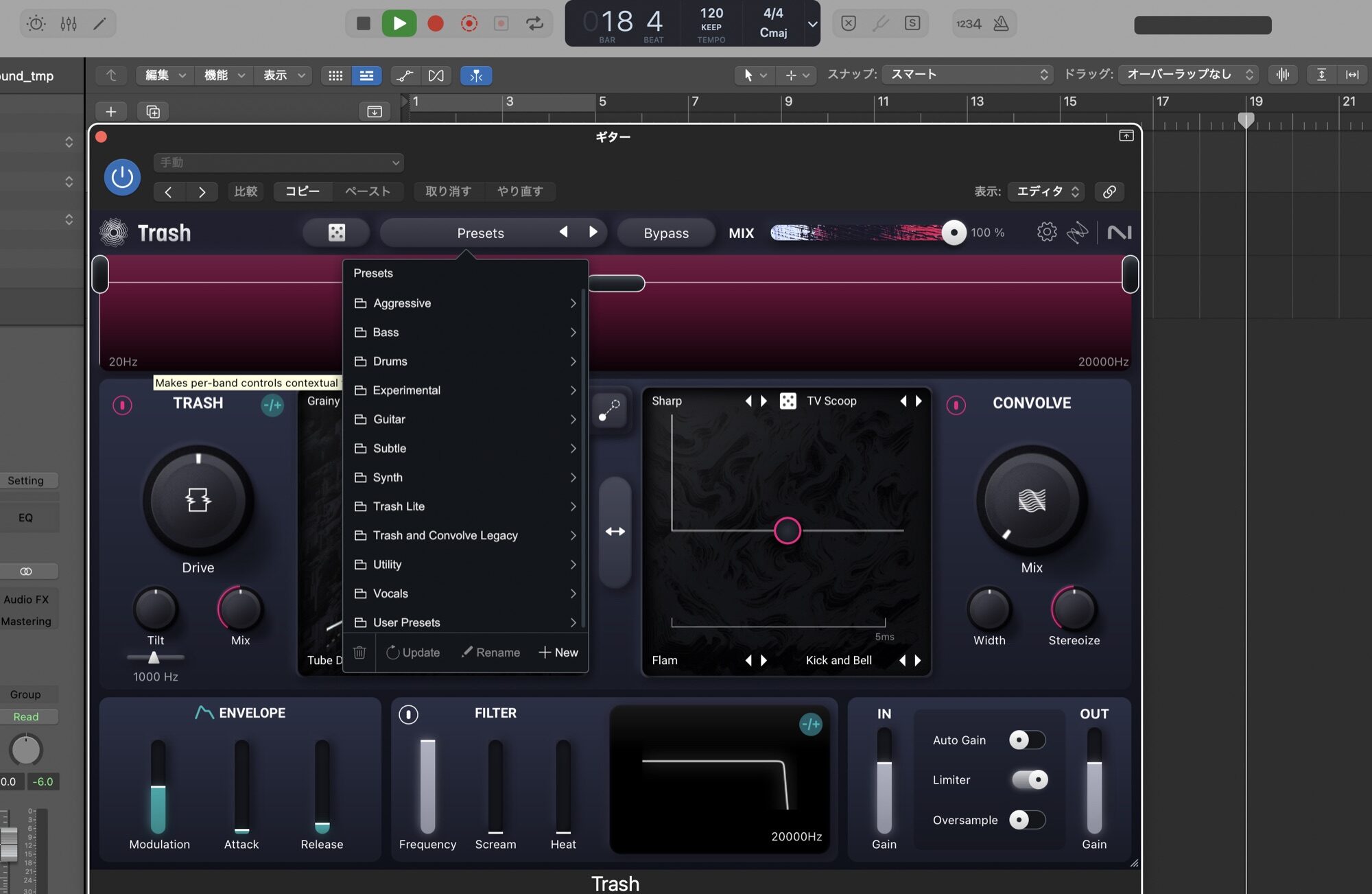Open the Mixer icon in control bar
1372x894 pixels.
click(x=69, y=23)
